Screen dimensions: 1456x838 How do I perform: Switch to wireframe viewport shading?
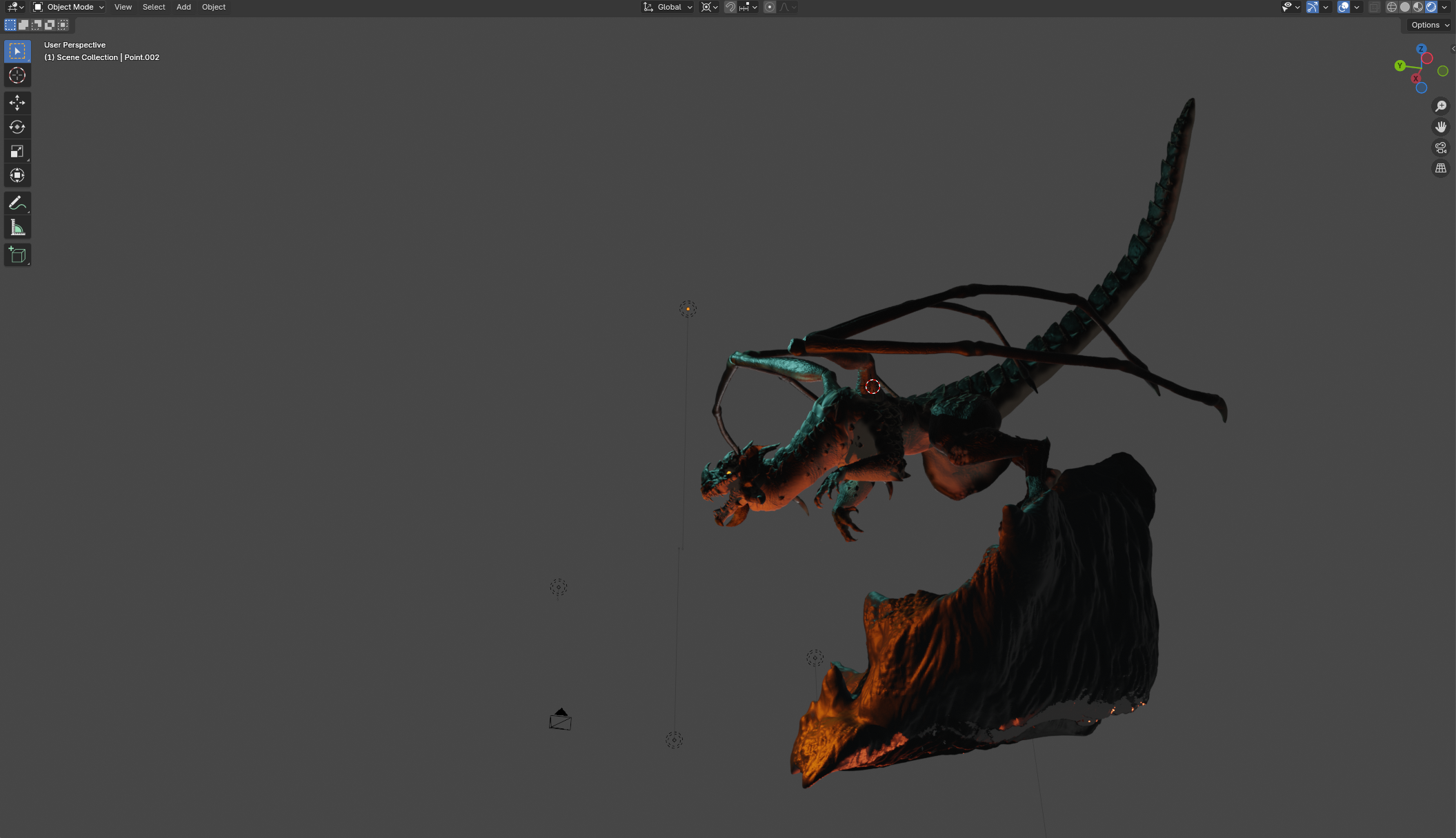[1392, 7]
